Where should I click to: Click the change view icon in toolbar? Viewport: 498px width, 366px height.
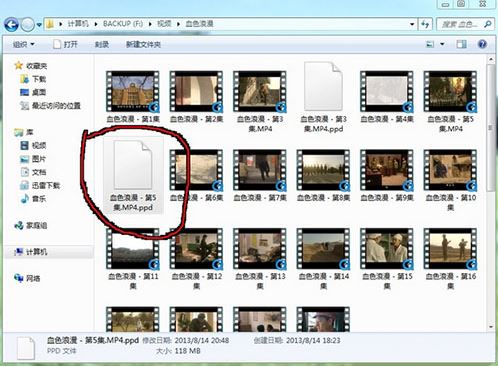coord(430,44)
